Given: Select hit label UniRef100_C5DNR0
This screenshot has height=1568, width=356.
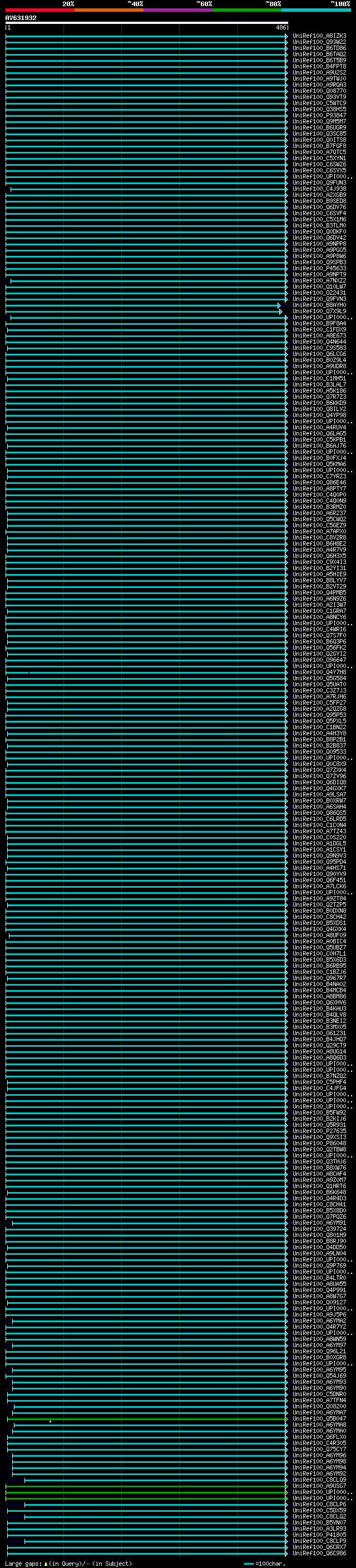Looking at the screenshot, I should [319, 1394].
